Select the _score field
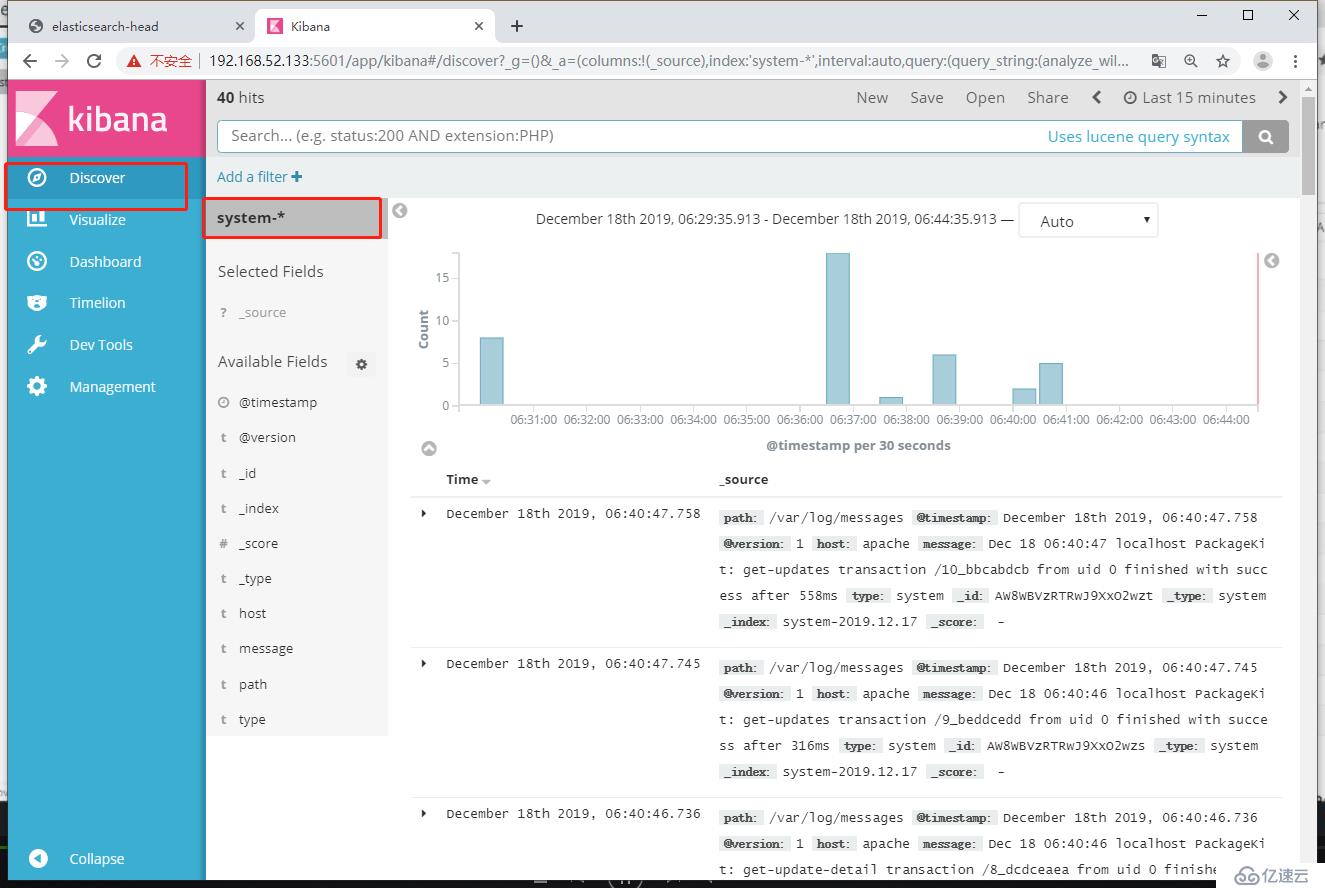 click(258, 544)
